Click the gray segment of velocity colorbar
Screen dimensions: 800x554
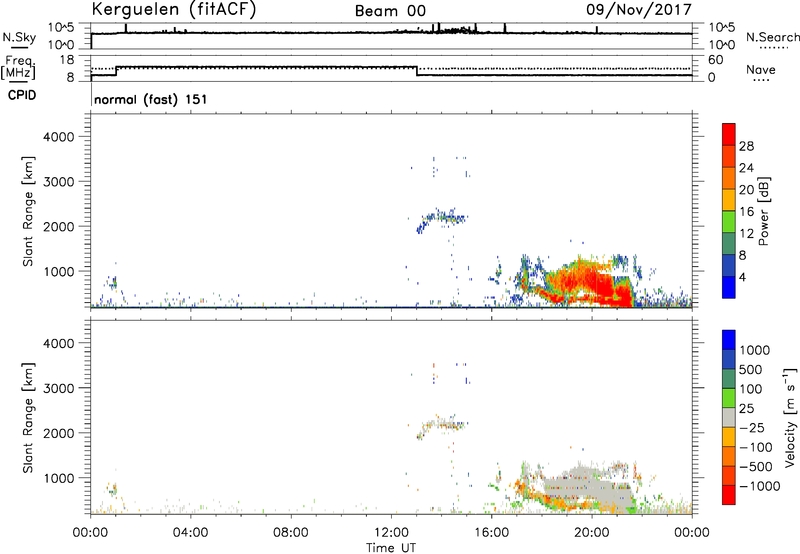(729, 417)
